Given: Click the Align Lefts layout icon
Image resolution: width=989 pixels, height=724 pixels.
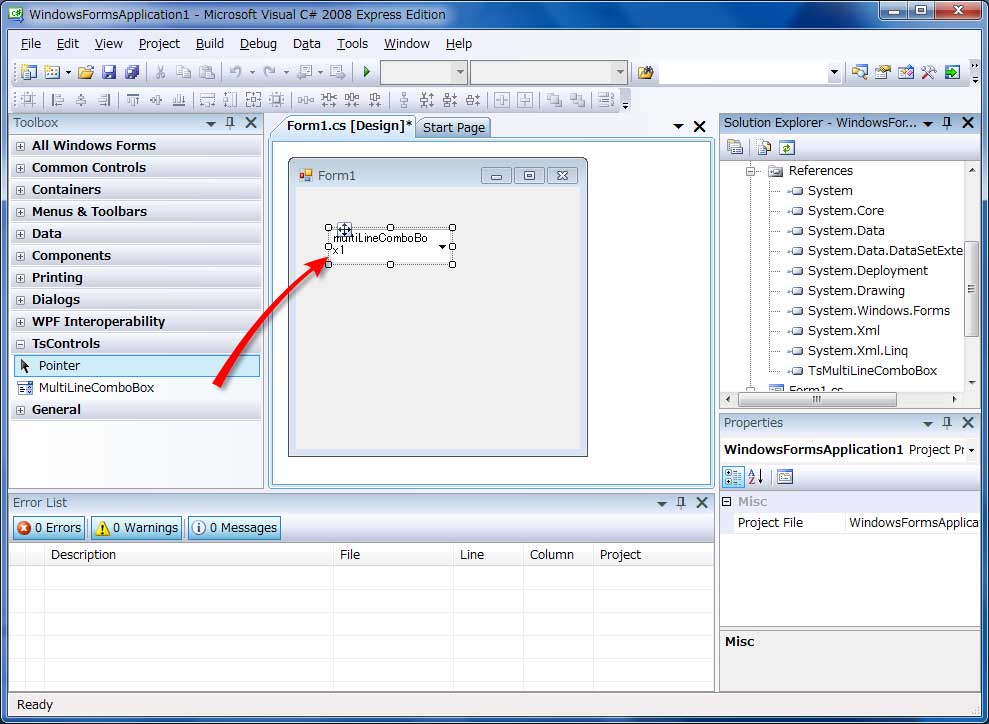Looking at the screenshot, I should point(58,100).
